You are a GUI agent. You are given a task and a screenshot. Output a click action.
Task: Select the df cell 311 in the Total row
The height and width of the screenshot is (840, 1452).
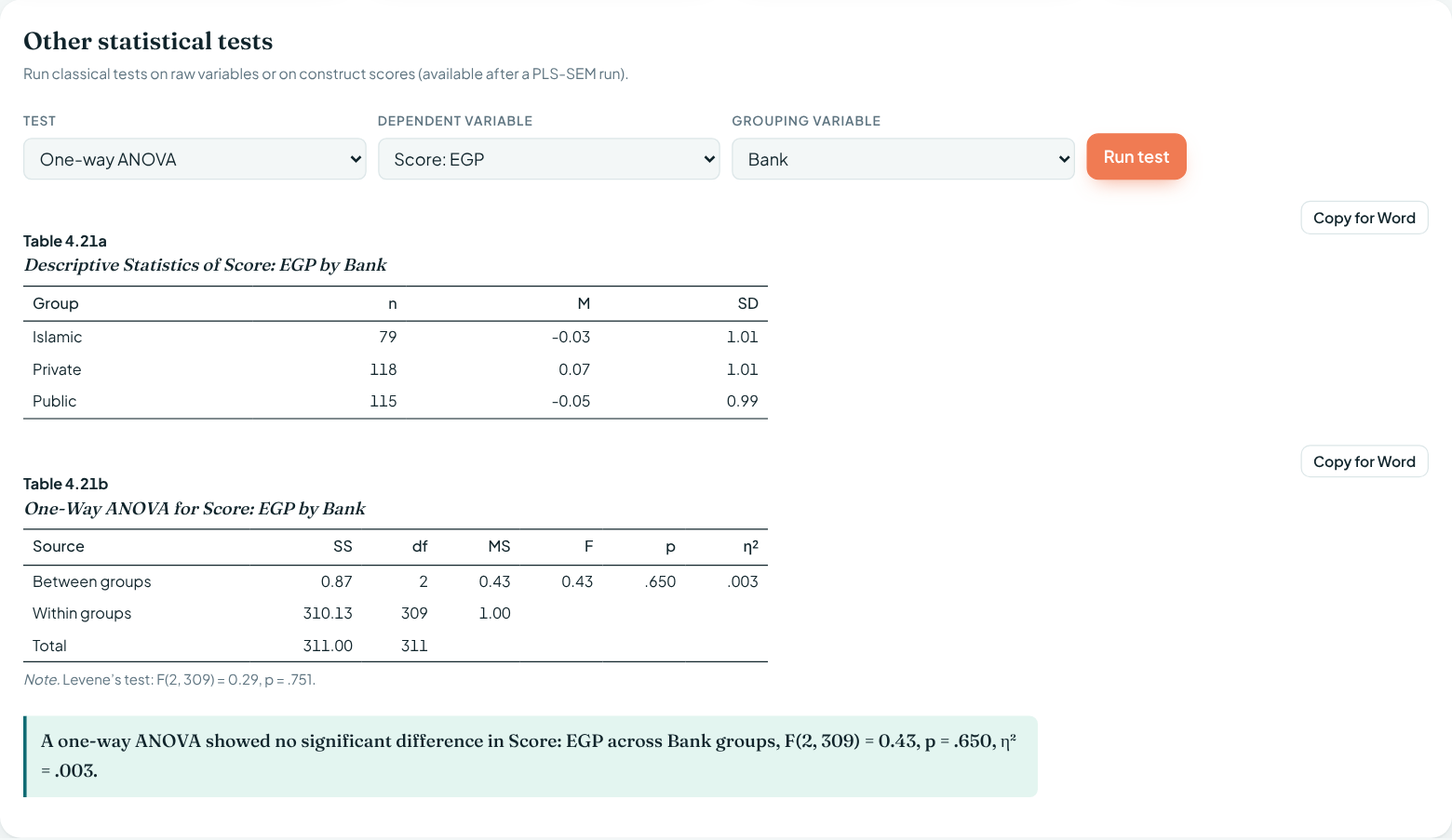pyautogui.click(x=414, y=646)
